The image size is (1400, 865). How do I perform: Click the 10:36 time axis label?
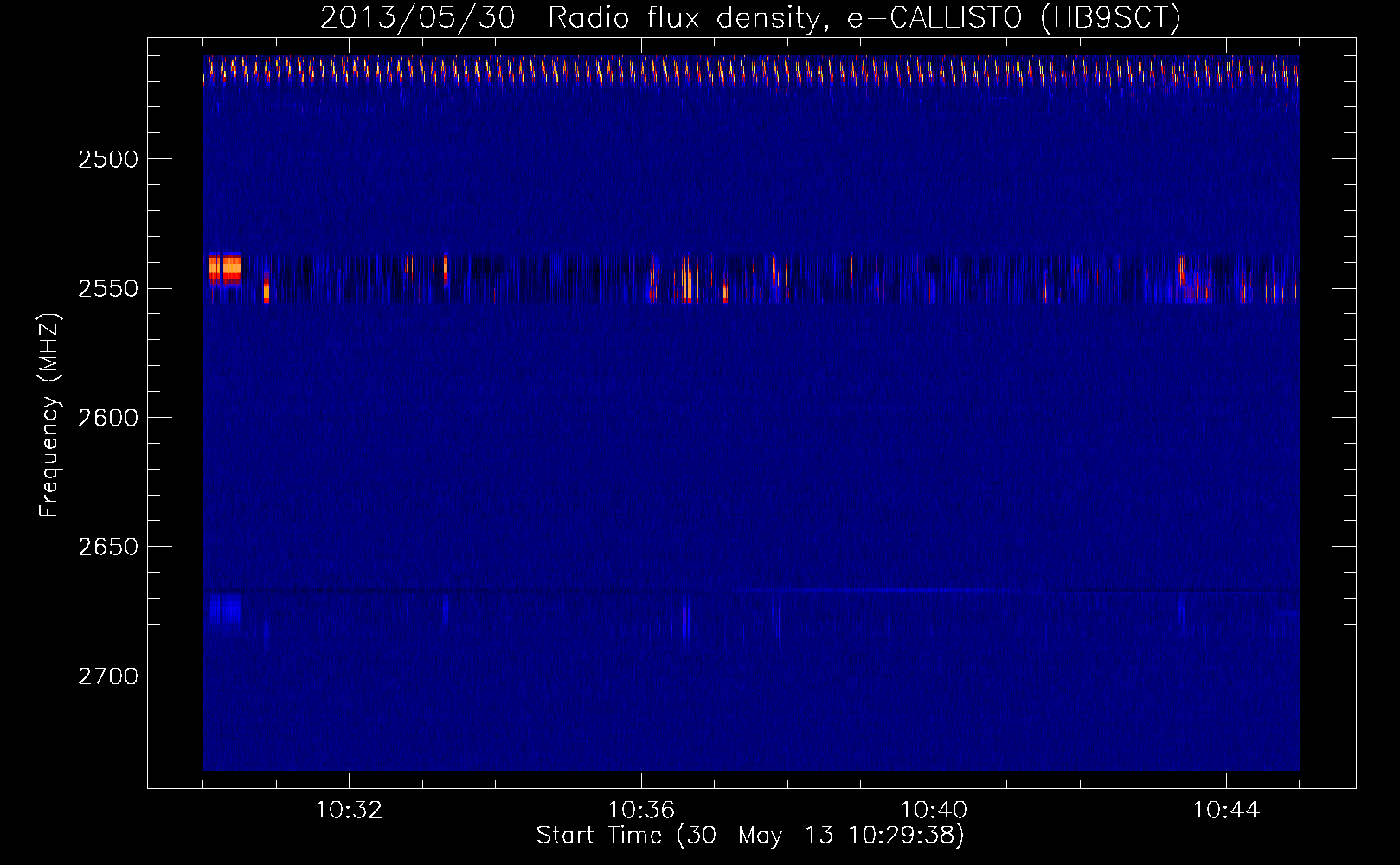tap(641, 810)
